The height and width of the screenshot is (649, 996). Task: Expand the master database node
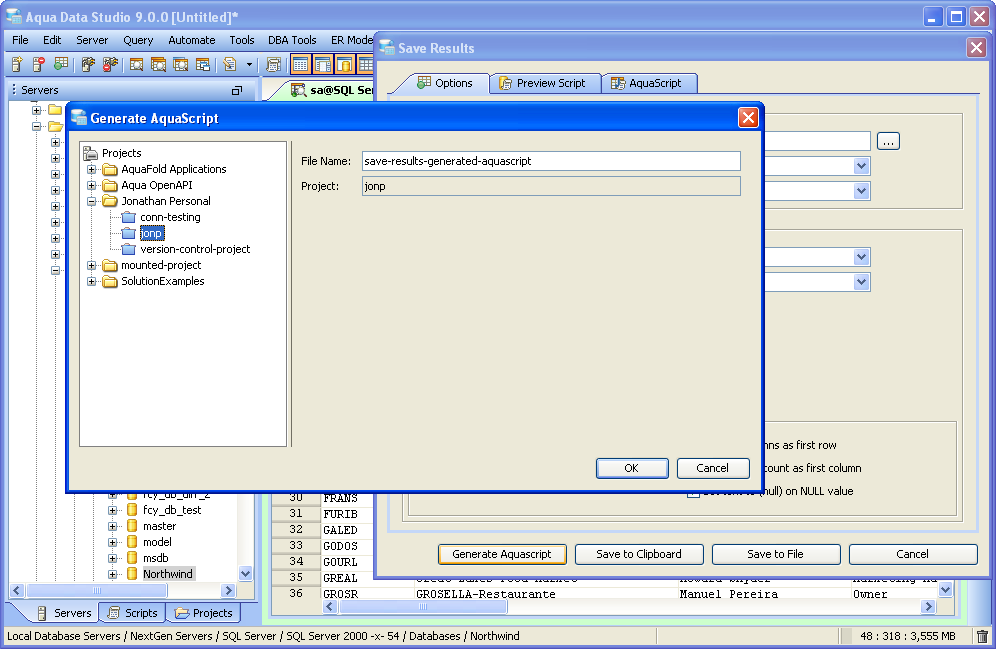112,526
